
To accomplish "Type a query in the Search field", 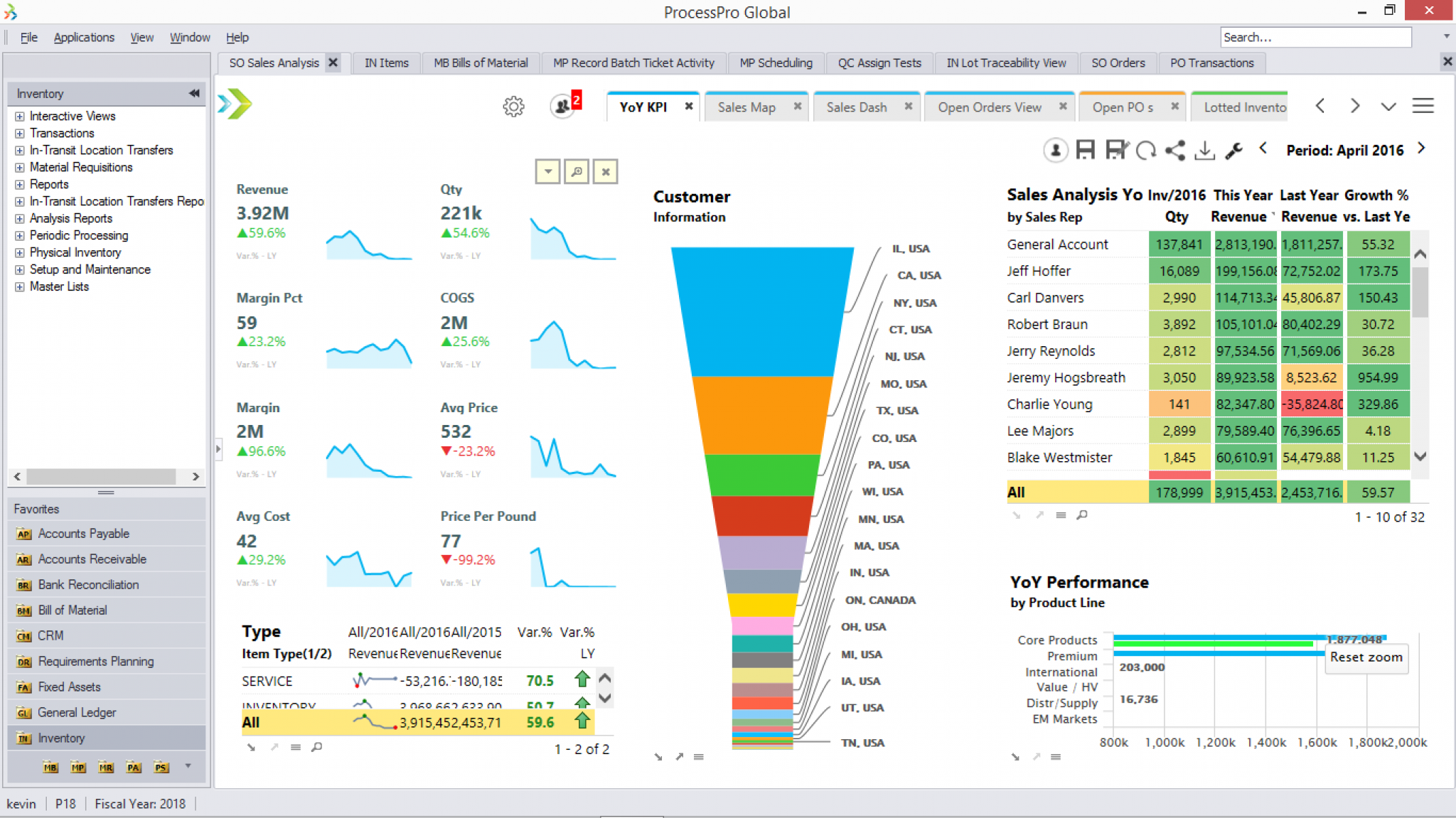I will [x=1315, y=37].
